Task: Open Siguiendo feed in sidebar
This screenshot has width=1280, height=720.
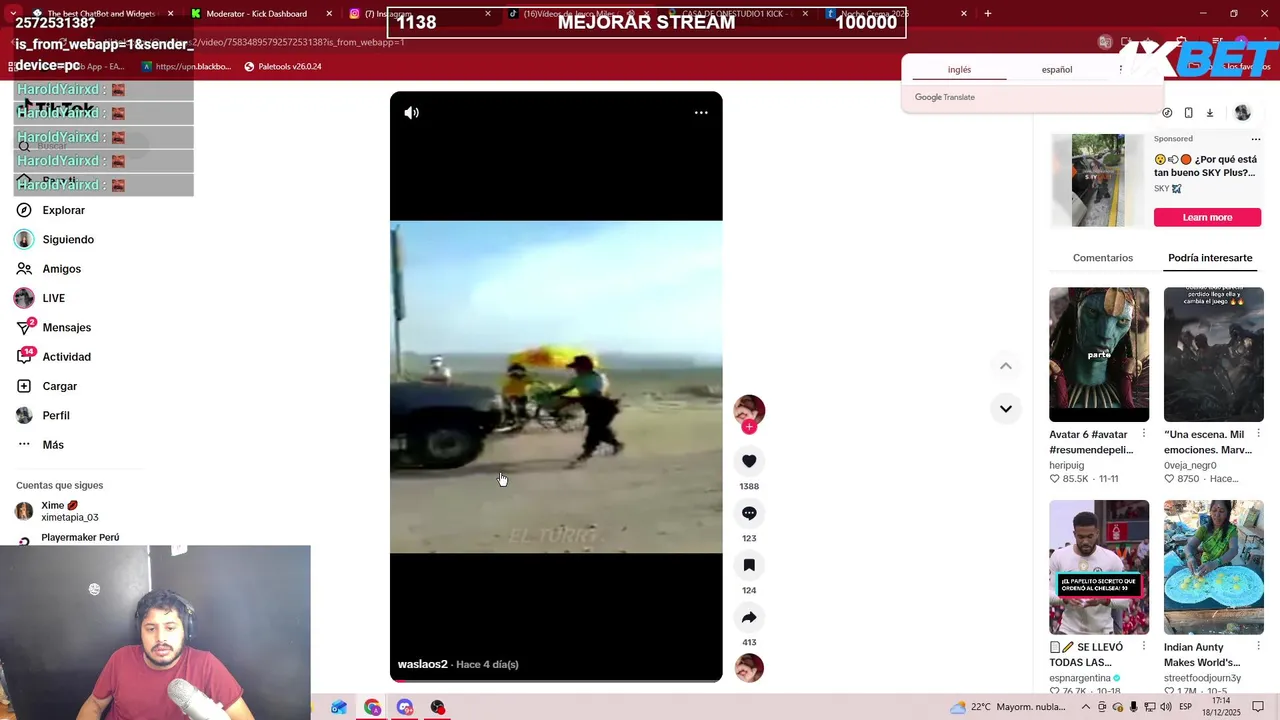Action: point(68,240)
